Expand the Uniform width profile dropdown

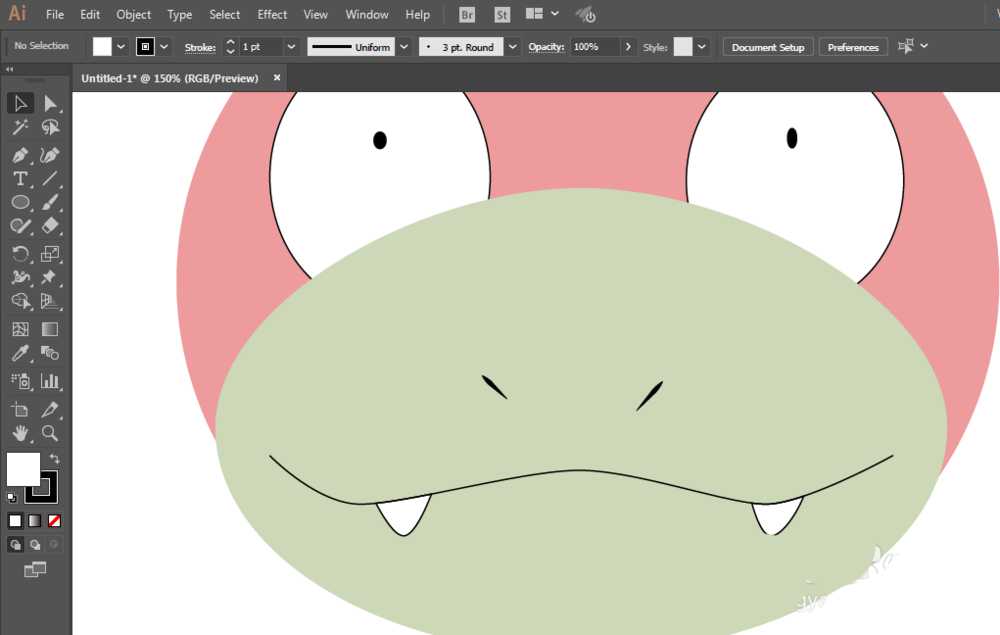coord(404,47)
